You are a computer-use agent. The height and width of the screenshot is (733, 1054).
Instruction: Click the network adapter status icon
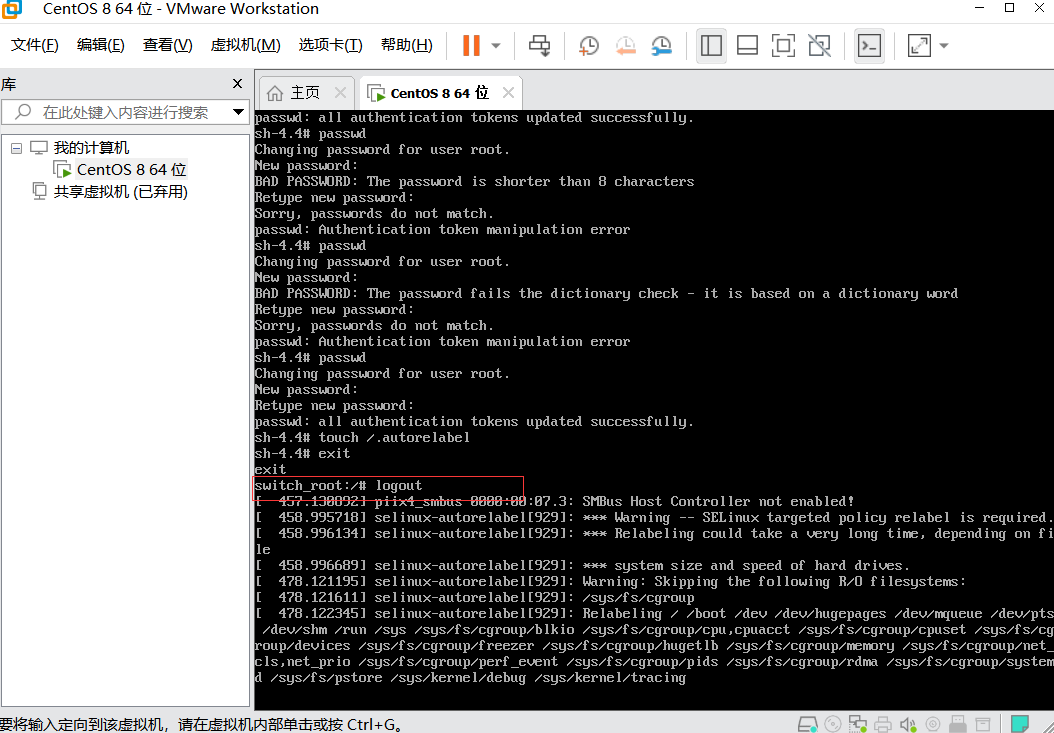(x=858, y=725)
